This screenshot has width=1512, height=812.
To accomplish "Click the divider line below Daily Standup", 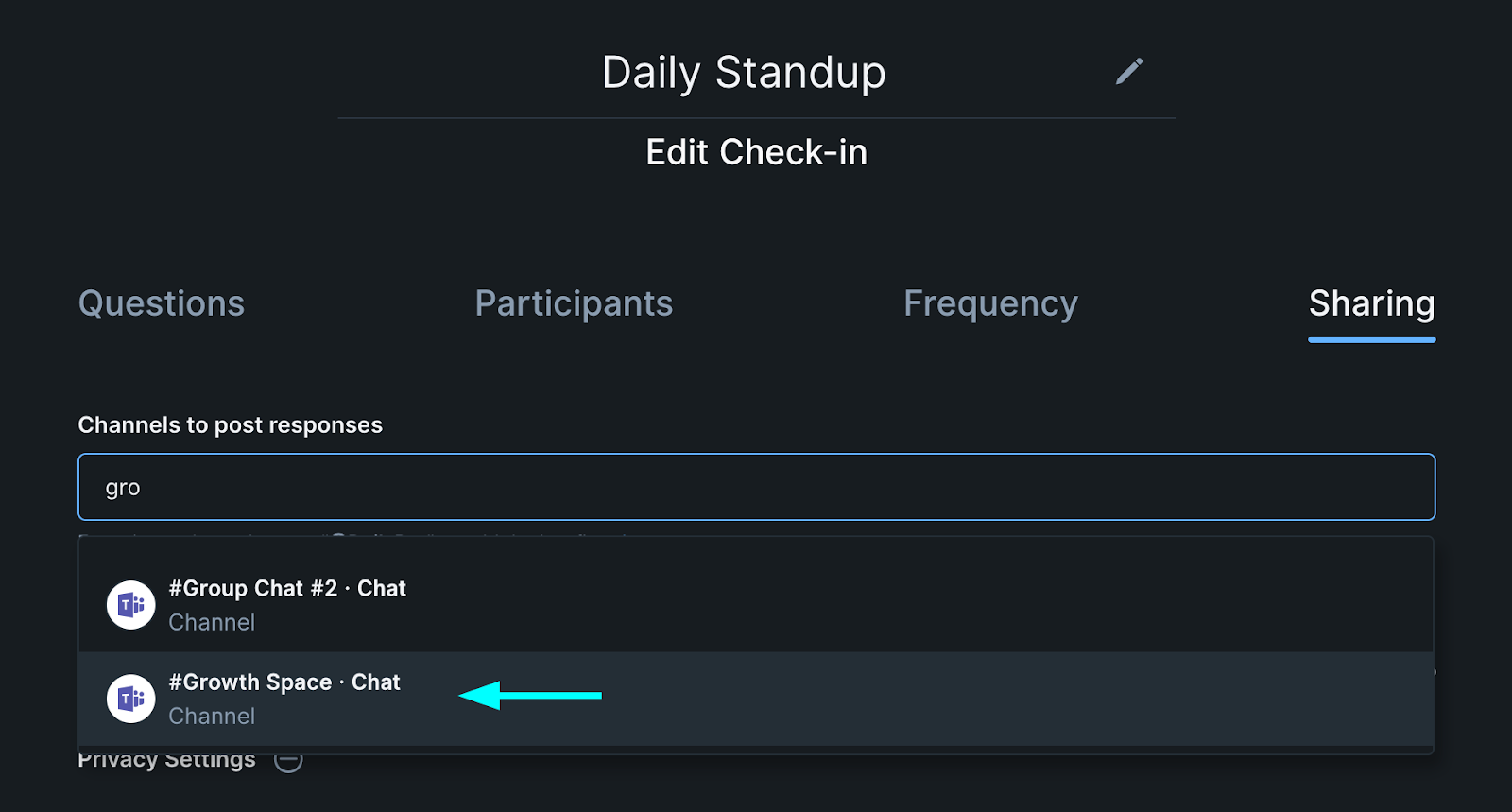I will [756, 118].
